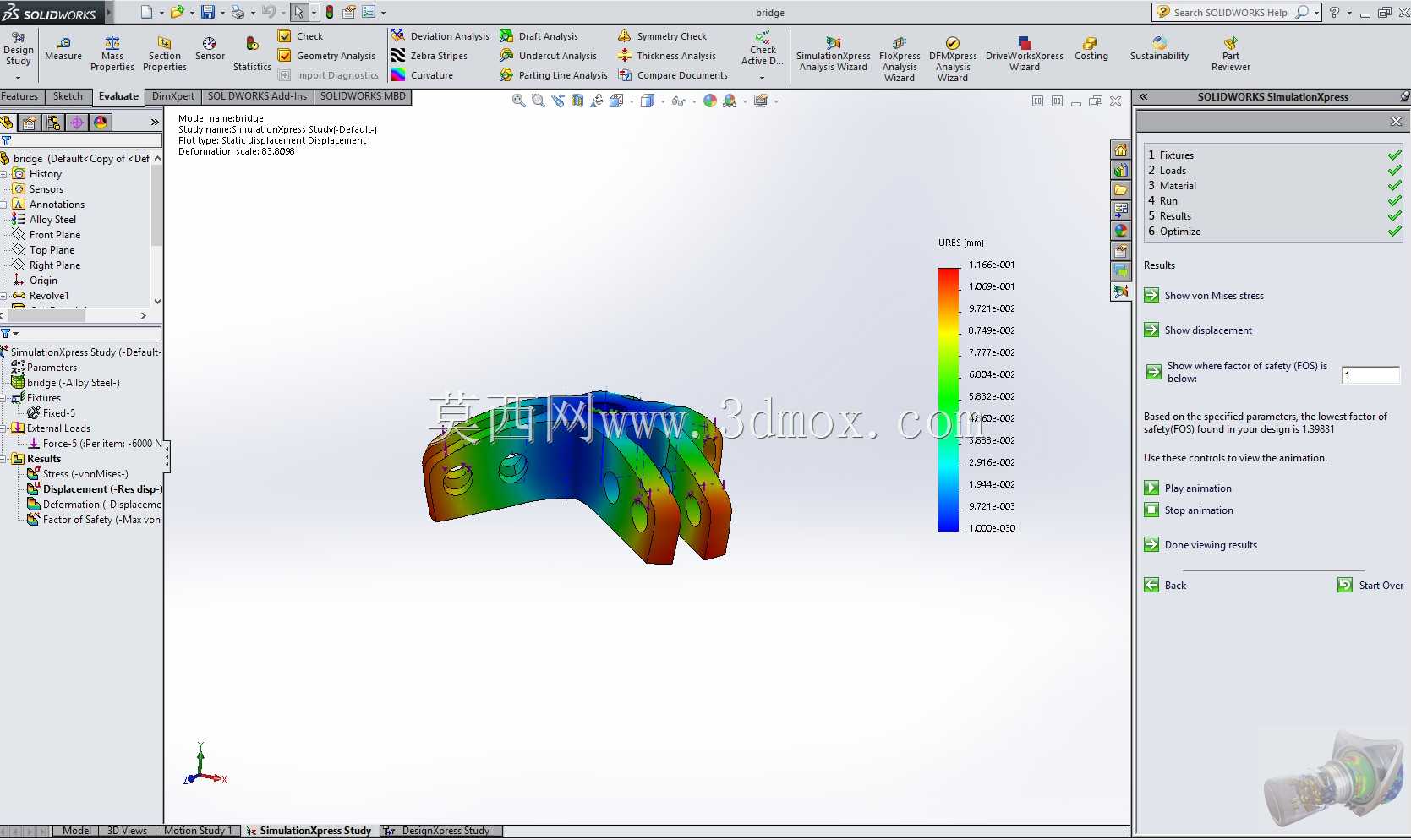This screenshot has width=1411, height=840.
Task: Open Thickness Analysis
Action: click(667, 56)
